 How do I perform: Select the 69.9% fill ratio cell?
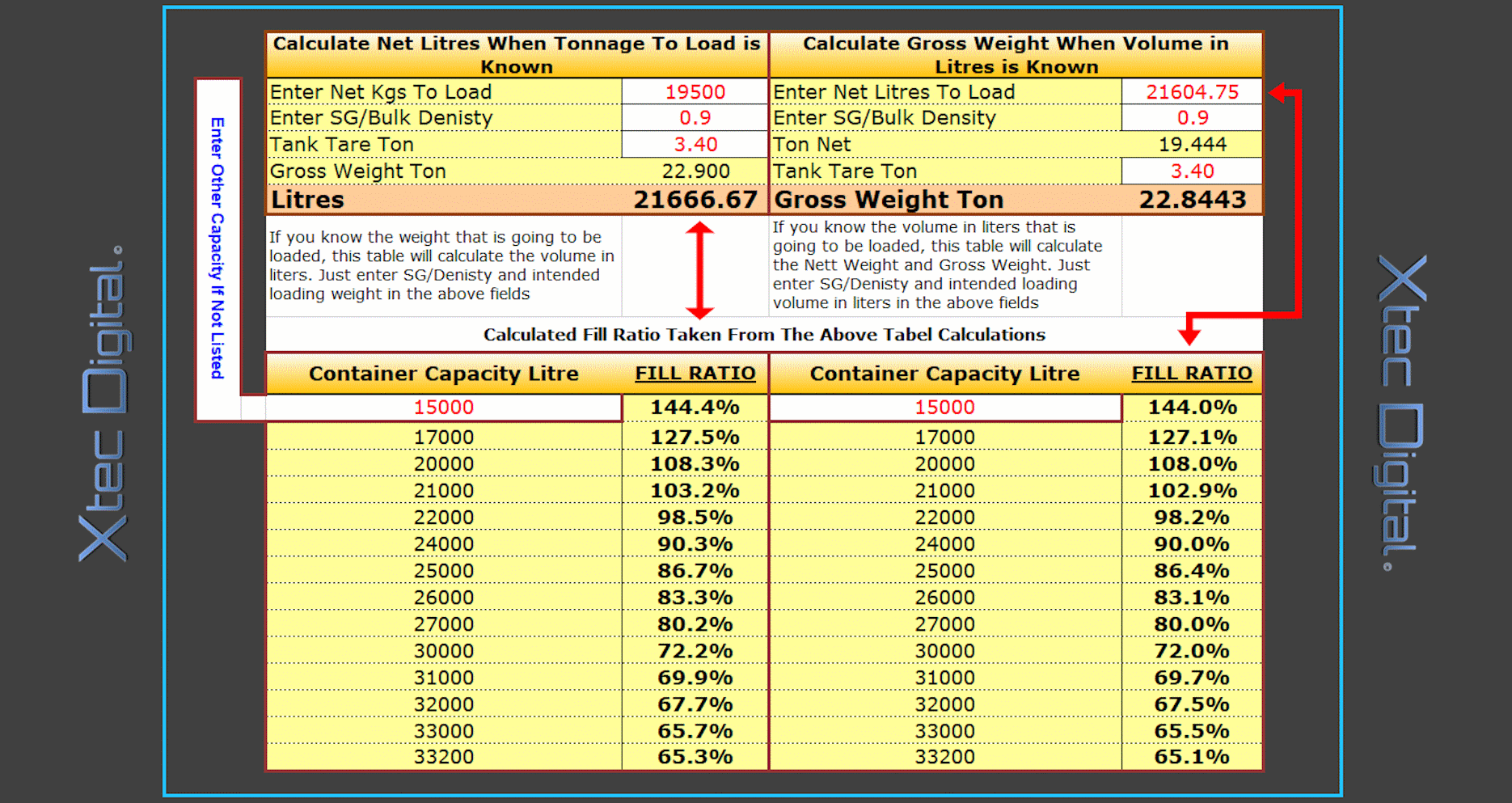click(695, 678)
